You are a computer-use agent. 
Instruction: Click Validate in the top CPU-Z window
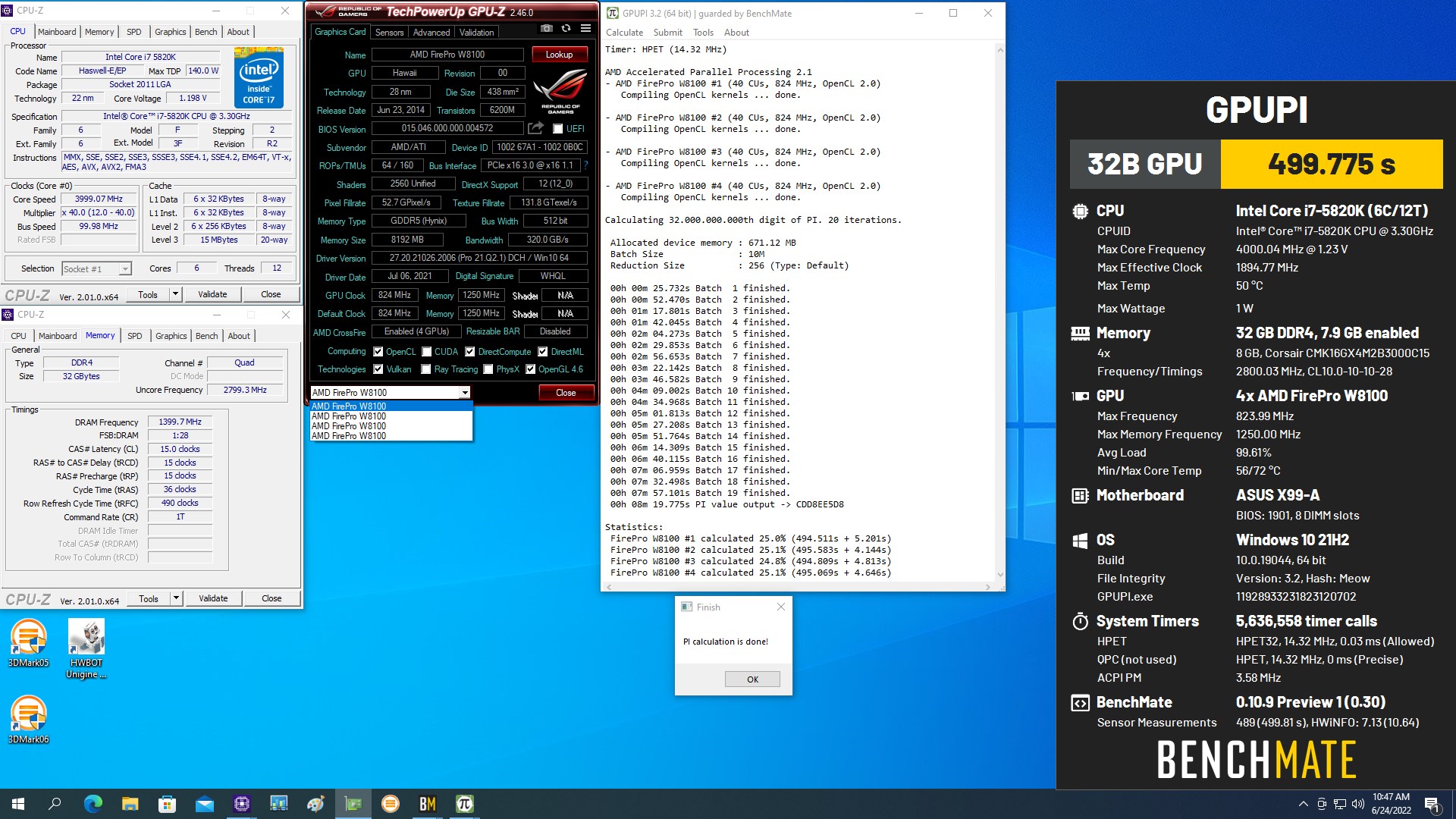tap(212, 294)
